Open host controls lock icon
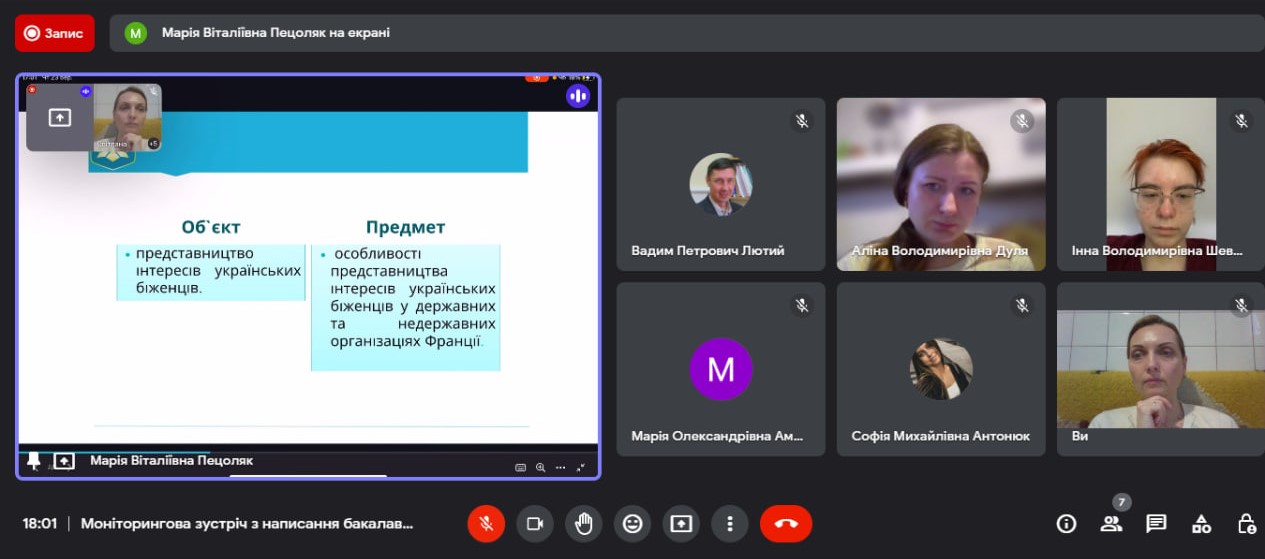 pos(1246,523)
